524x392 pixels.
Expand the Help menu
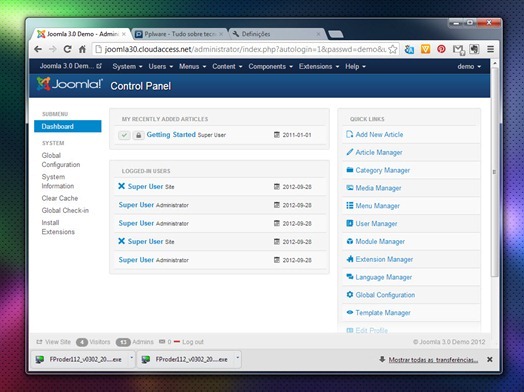point(355,67)
